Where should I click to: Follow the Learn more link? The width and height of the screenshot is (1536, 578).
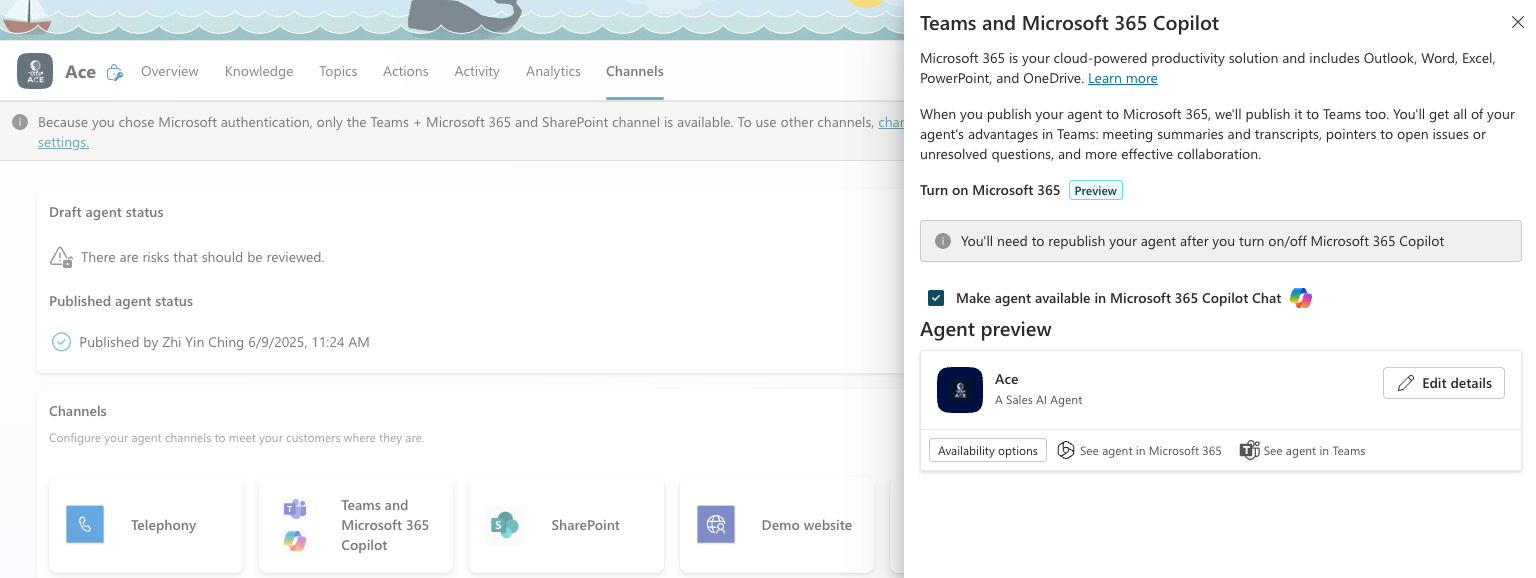tap(1123, 78)
